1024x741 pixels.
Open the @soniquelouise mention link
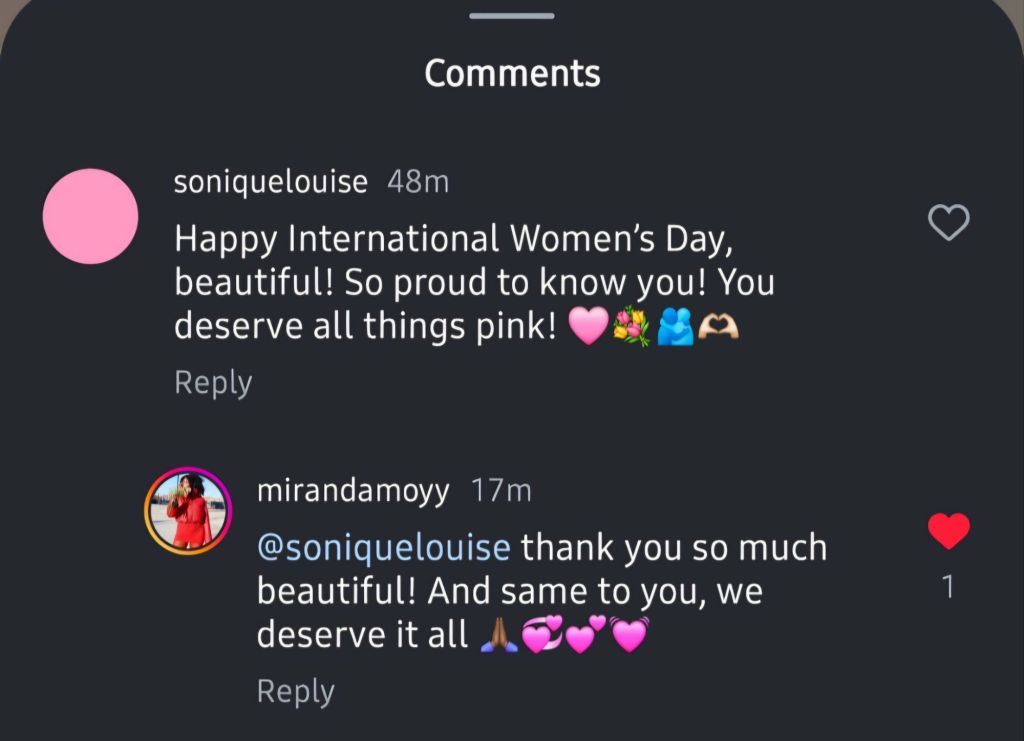[x=384, y=548]
